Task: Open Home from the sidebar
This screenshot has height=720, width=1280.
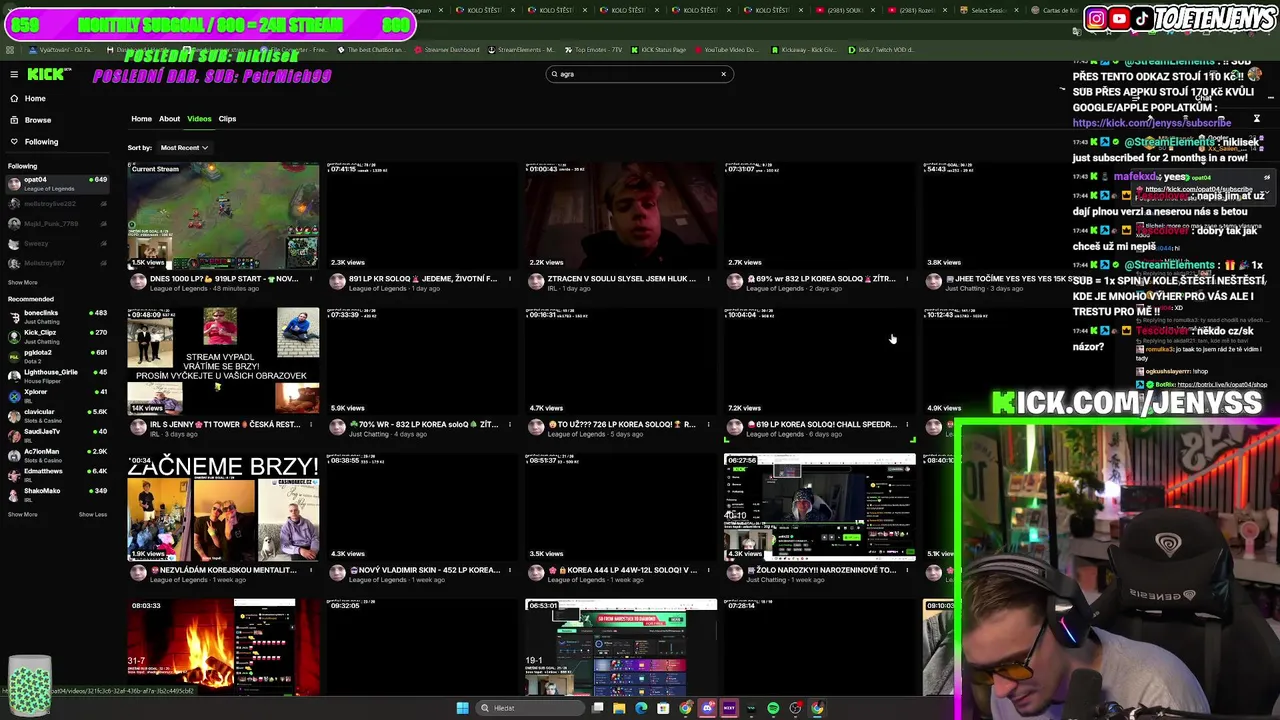Action: pos(35,98)
